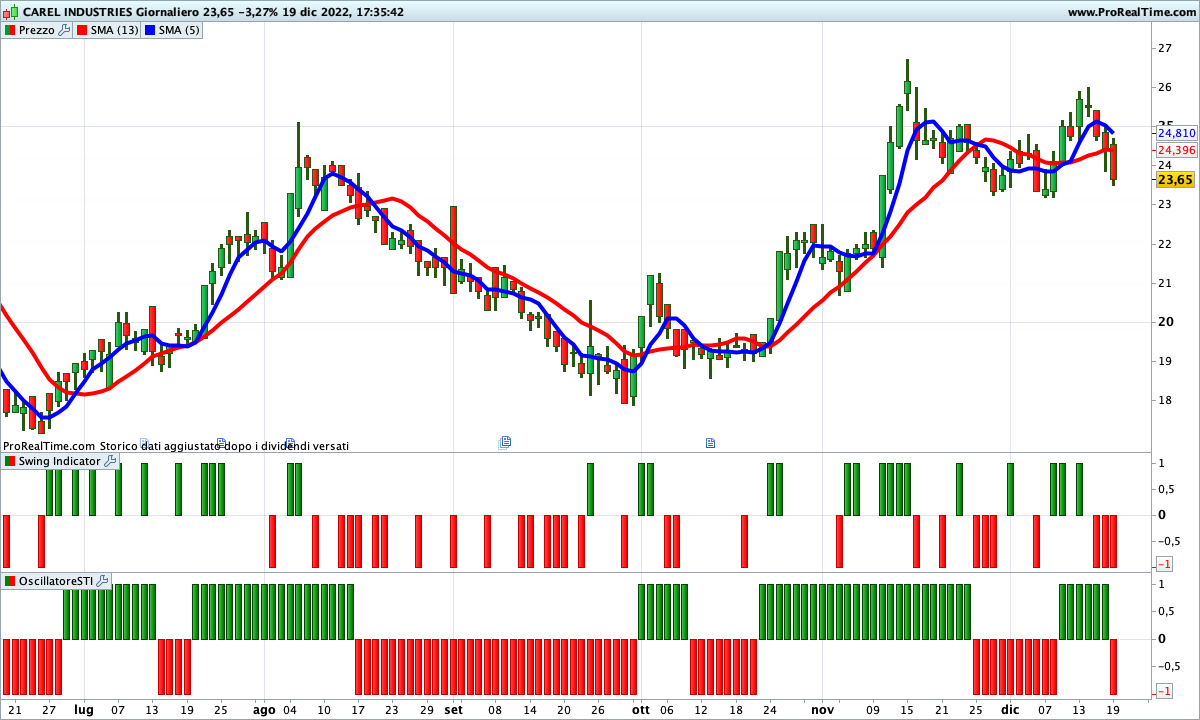The image size is (1200, 720).
Task: Click the 'dic' month label on the date axis
Action: pos(1010,710)
